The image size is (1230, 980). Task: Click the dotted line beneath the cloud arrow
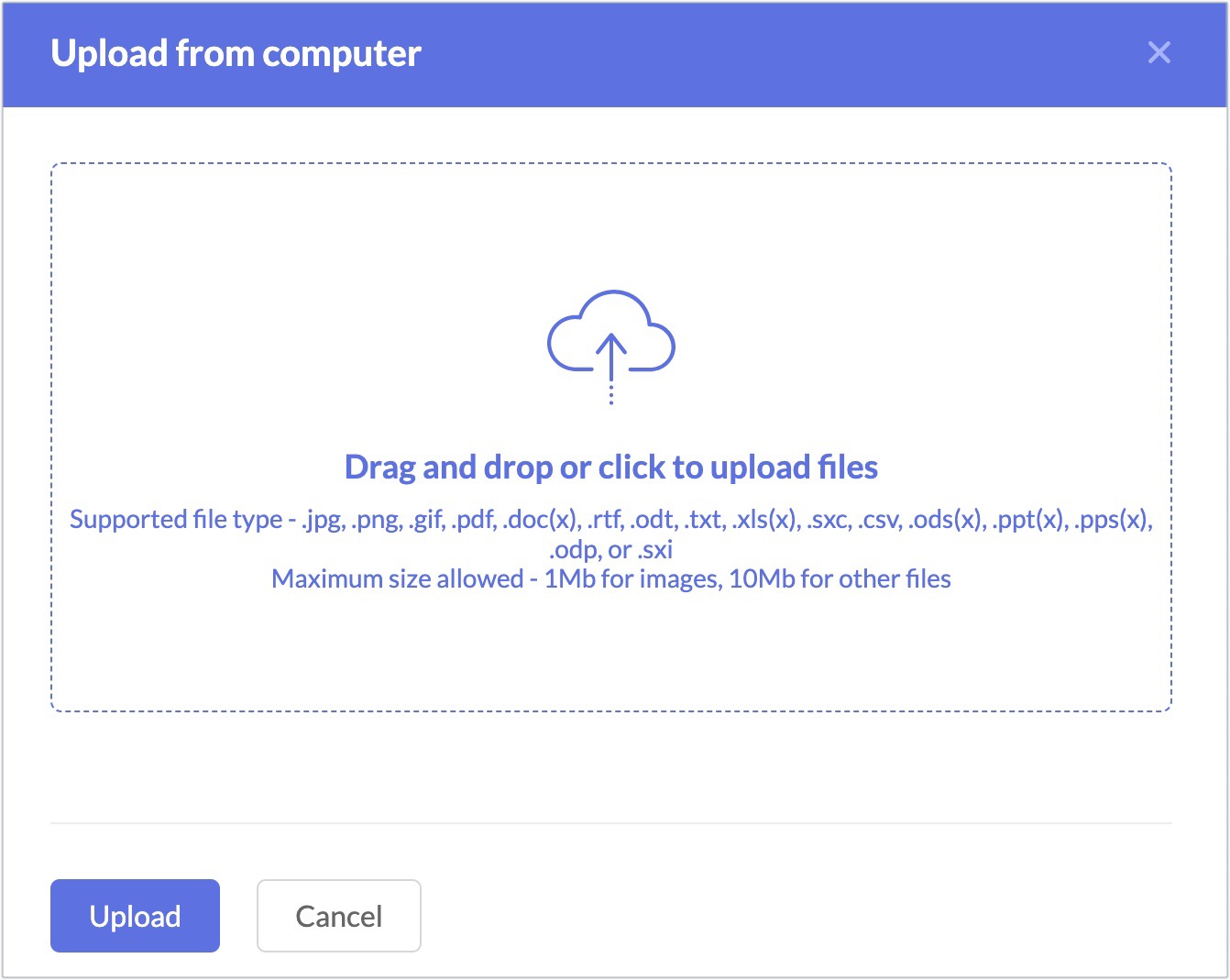coord(611,393)
